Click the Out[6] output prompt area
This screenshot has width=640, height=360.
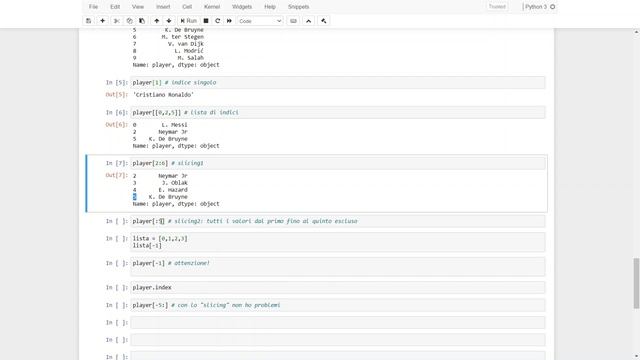click(116, 124)
